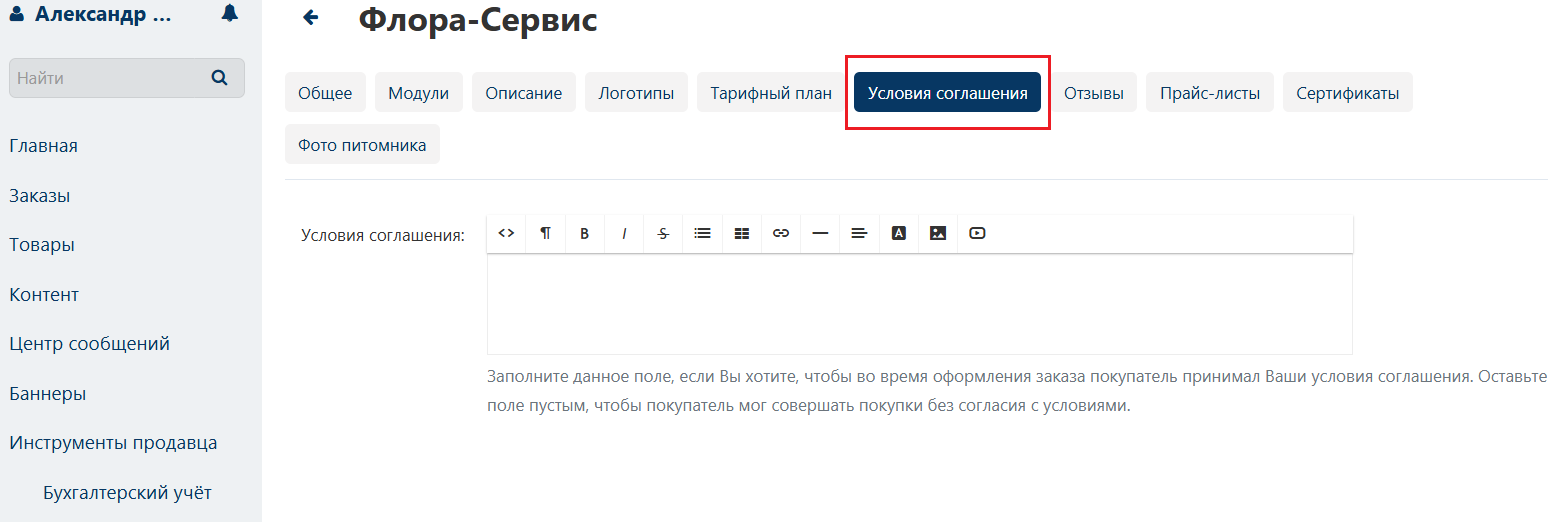This screenshot has width=1565, height=522.
Task: Insert a video via editor toolbar
Action: point(977,233)
